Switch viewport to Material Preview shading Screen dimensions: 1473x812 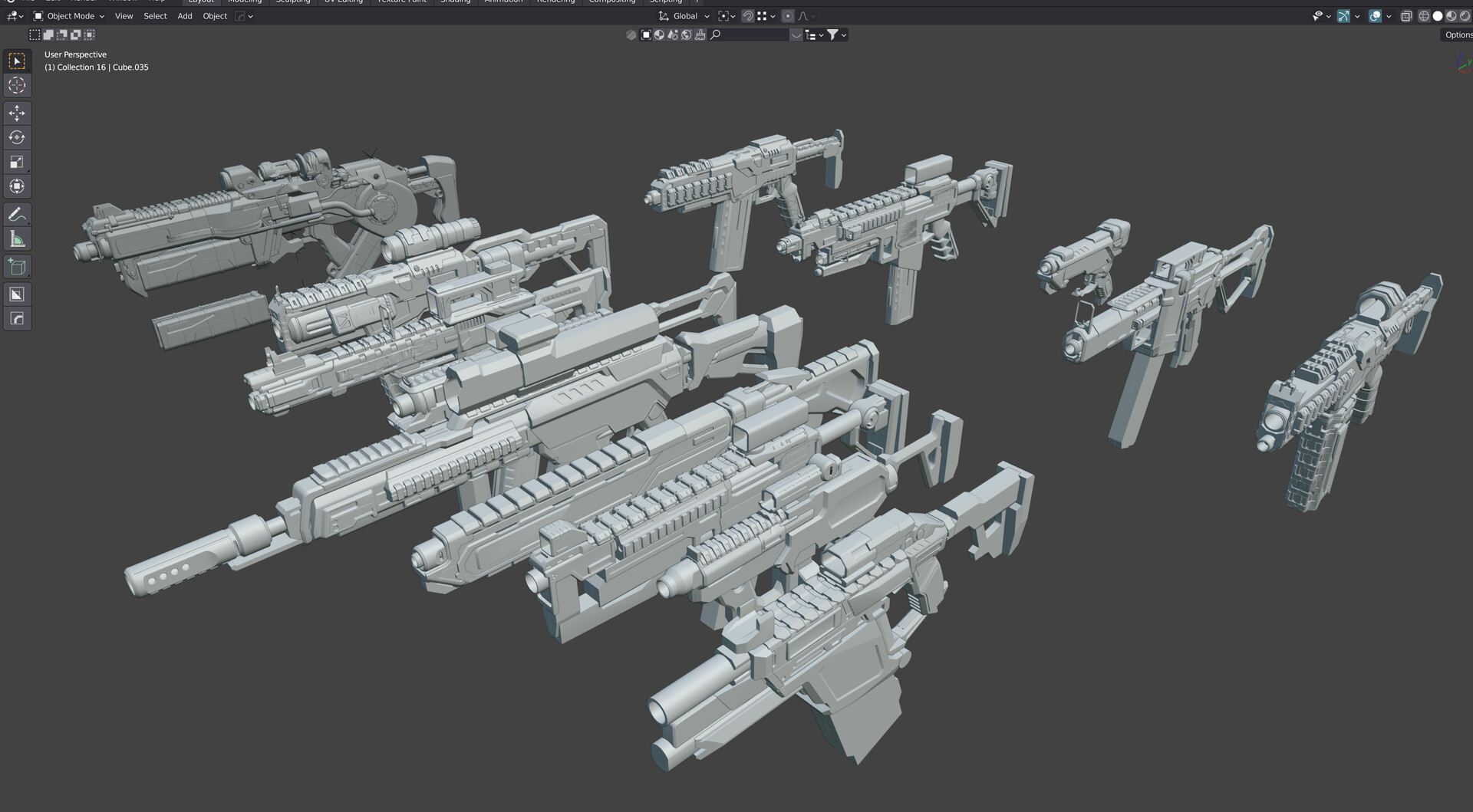point(1451,15)
